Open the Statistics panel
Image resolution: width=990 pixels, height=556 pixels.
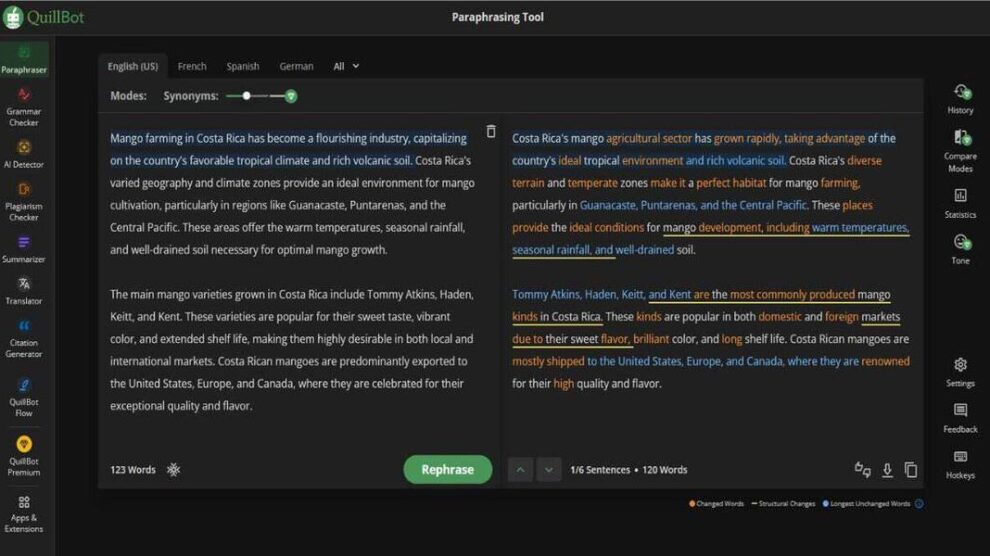click(960, 203)
